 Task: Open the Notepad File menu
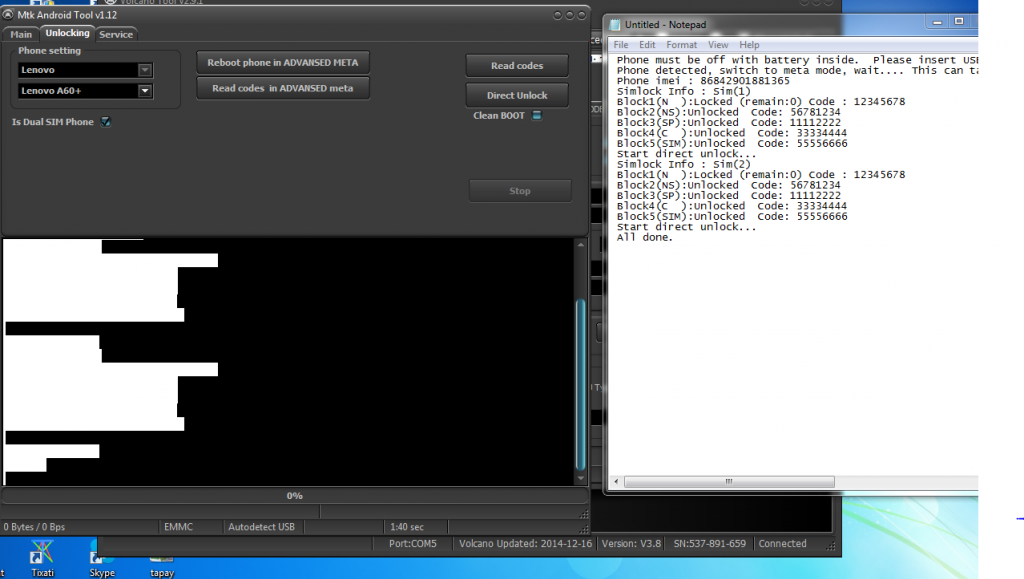coord(621,45)
